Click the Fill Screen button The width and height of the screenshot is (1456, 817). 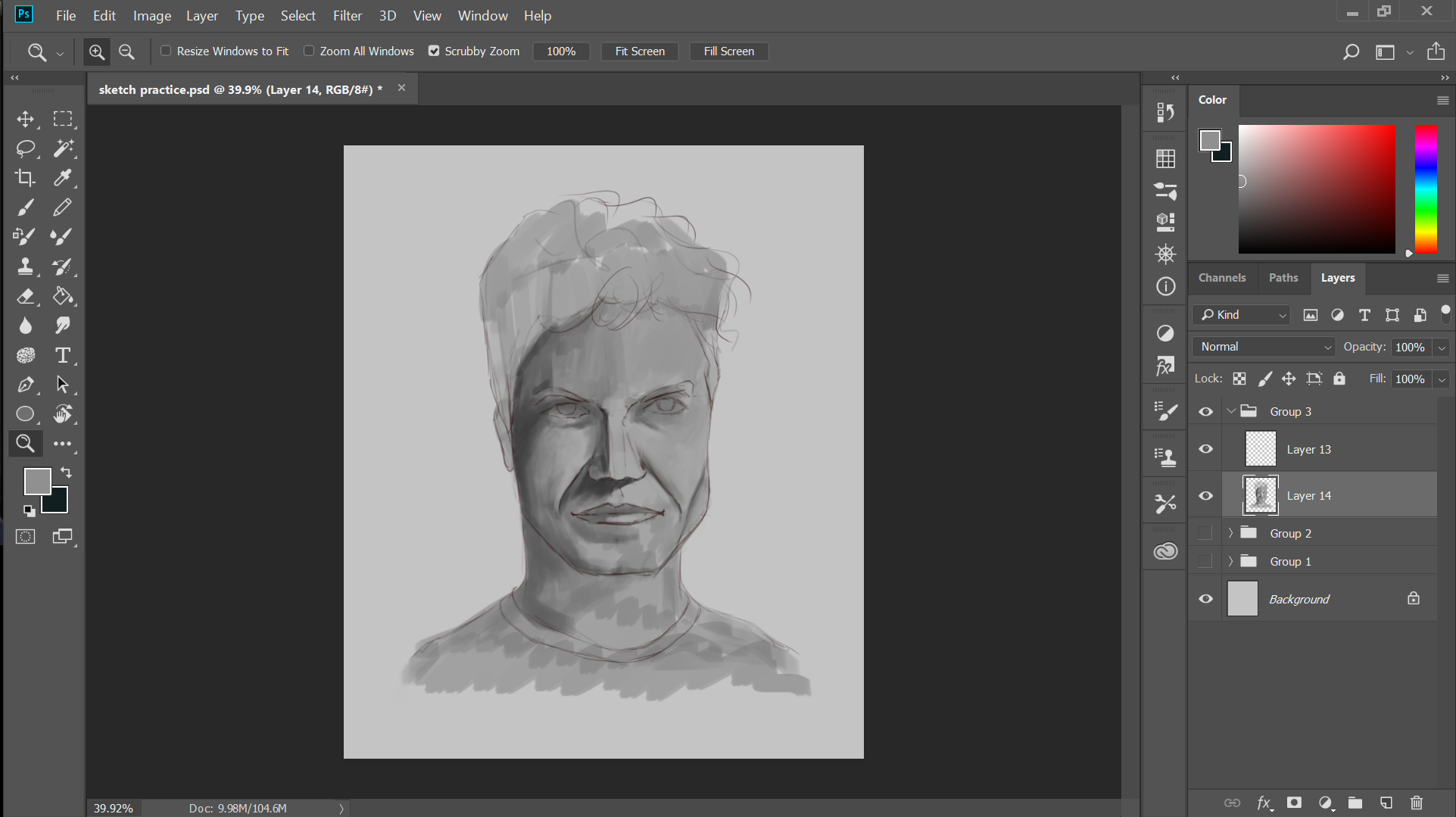pos(728,51)
